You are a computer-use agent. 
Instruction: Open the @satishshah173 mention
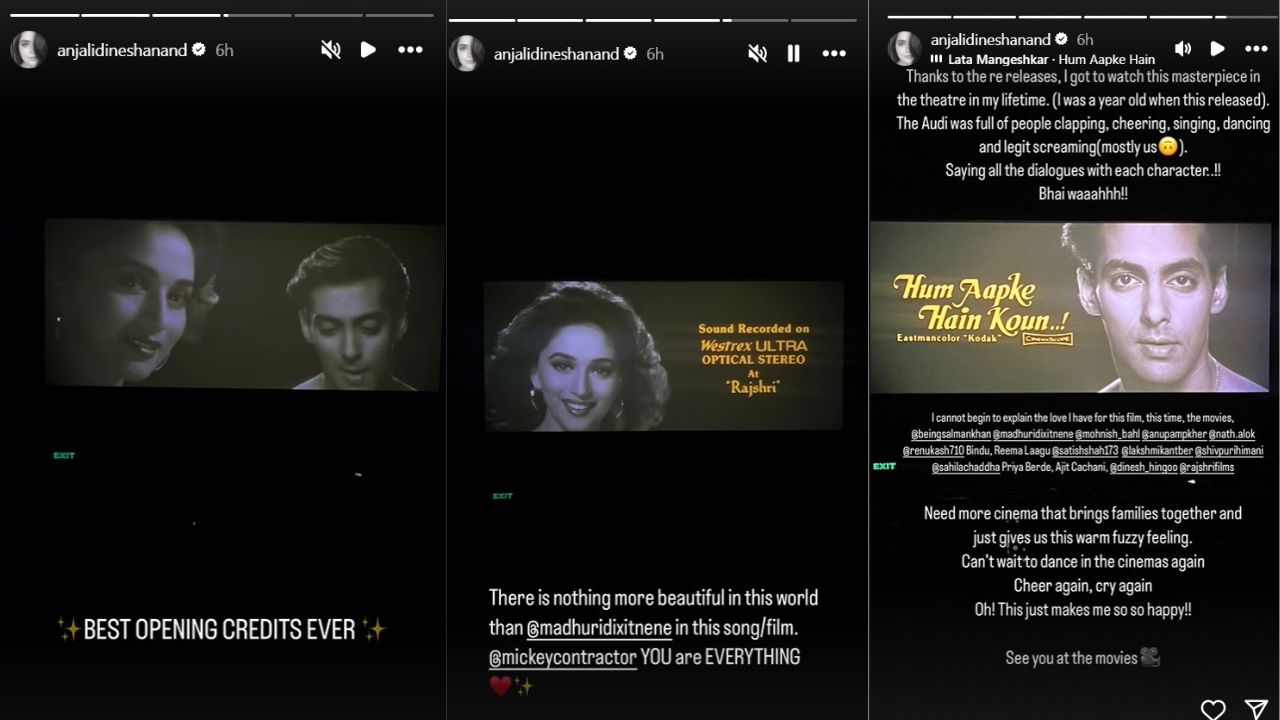(x=1087, y=451)
